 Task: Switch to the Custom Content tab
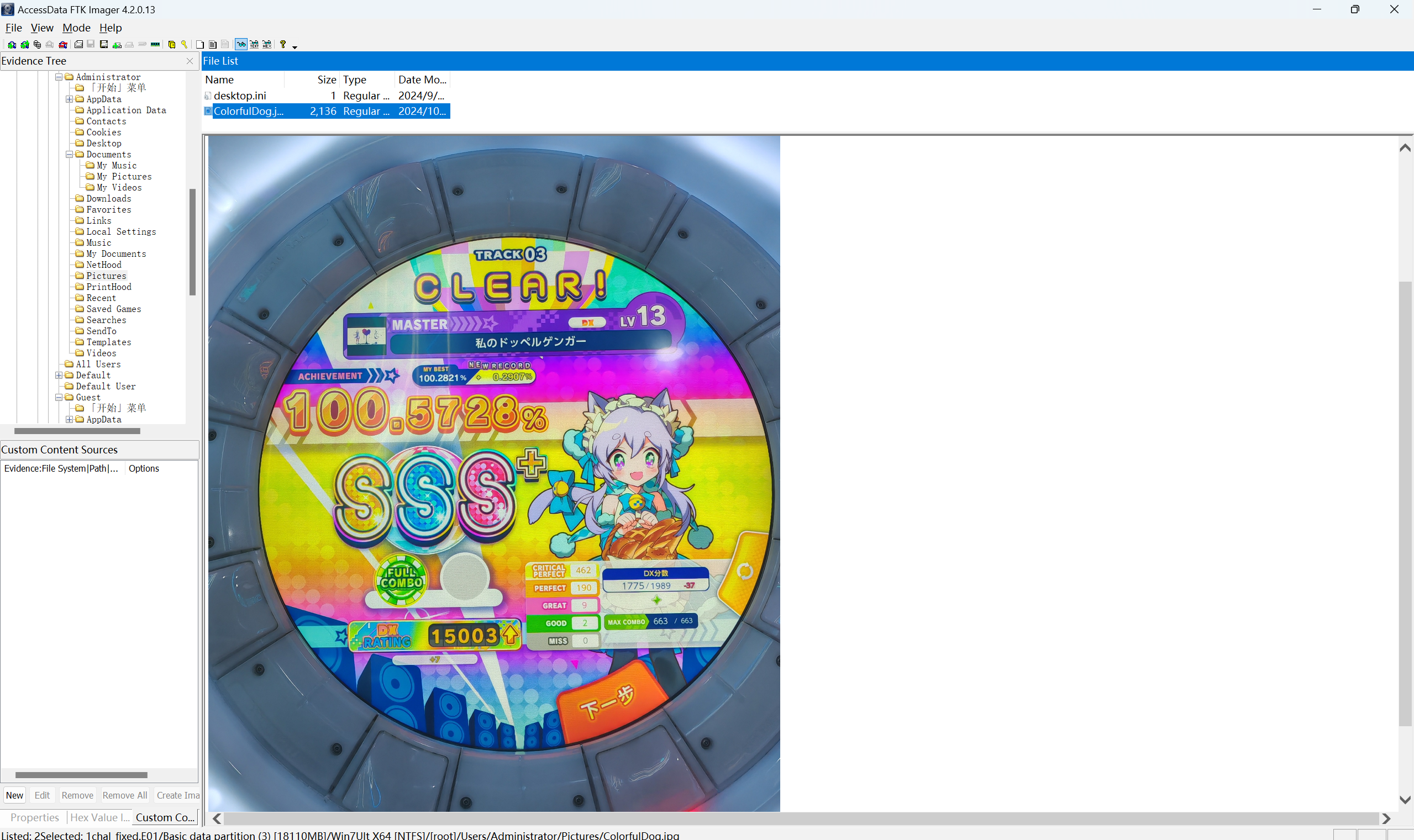click(x=165, y=817)
